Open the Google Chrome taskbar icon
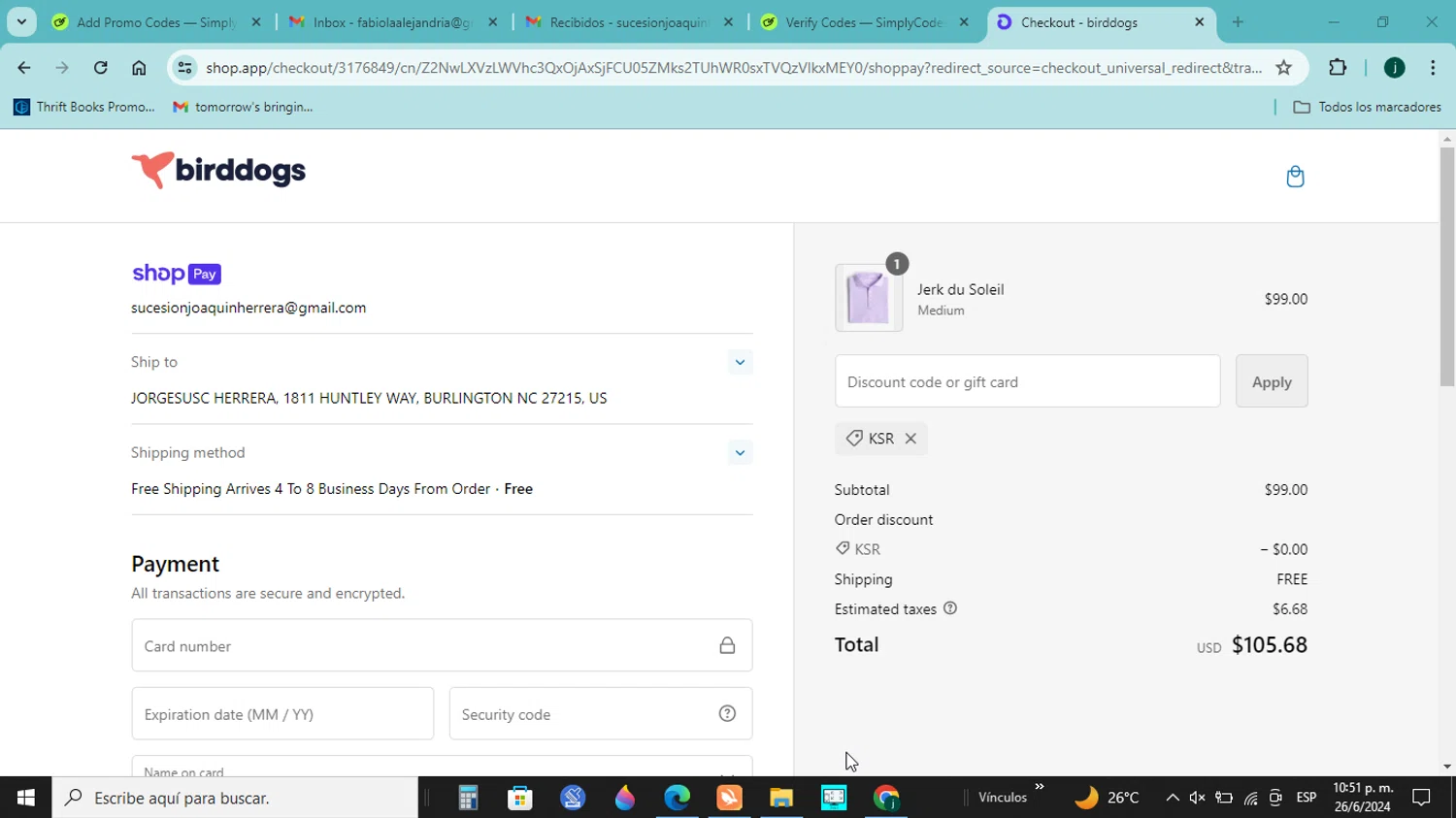1456x818 pixels. (886, 798)
